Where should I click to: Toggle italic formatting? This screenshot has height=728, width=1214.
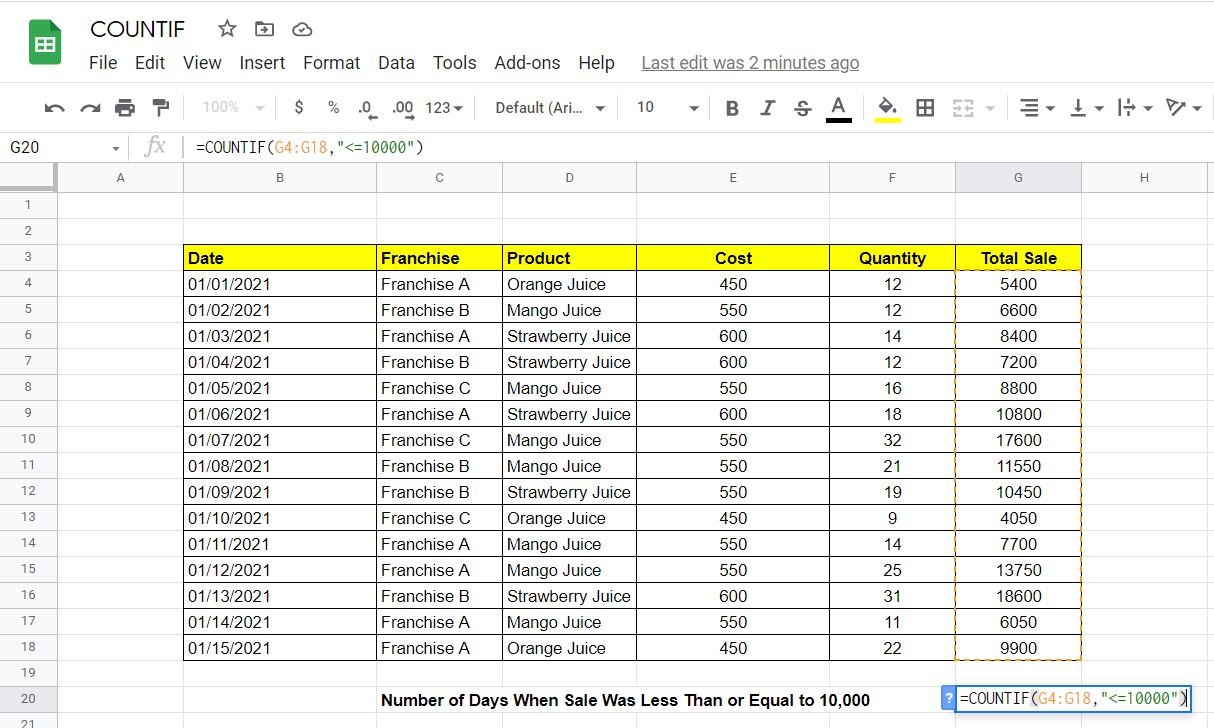click(x=767, y=108)
